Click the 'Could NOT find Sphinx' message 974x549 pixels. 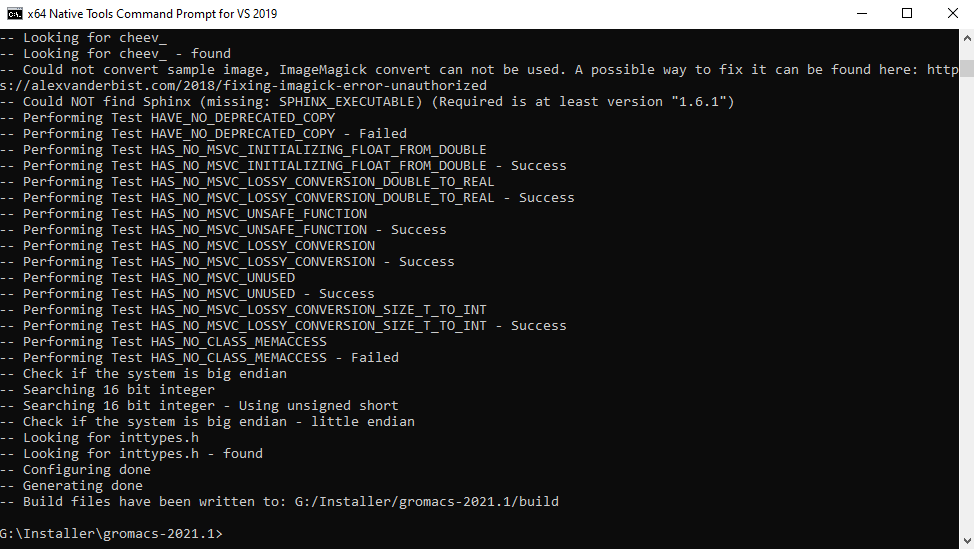(367, 101)
